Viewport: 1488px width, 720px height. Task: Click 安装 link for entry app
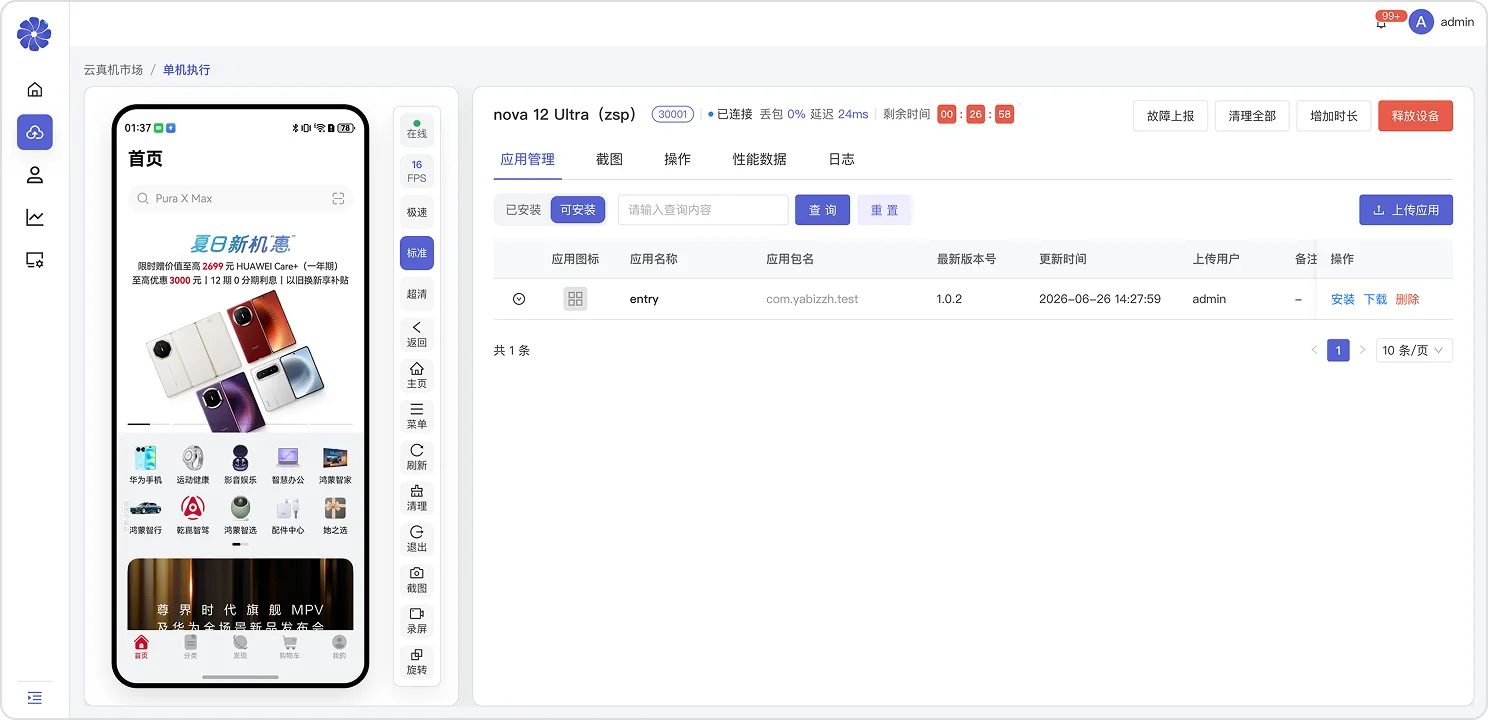(1343, 299)
